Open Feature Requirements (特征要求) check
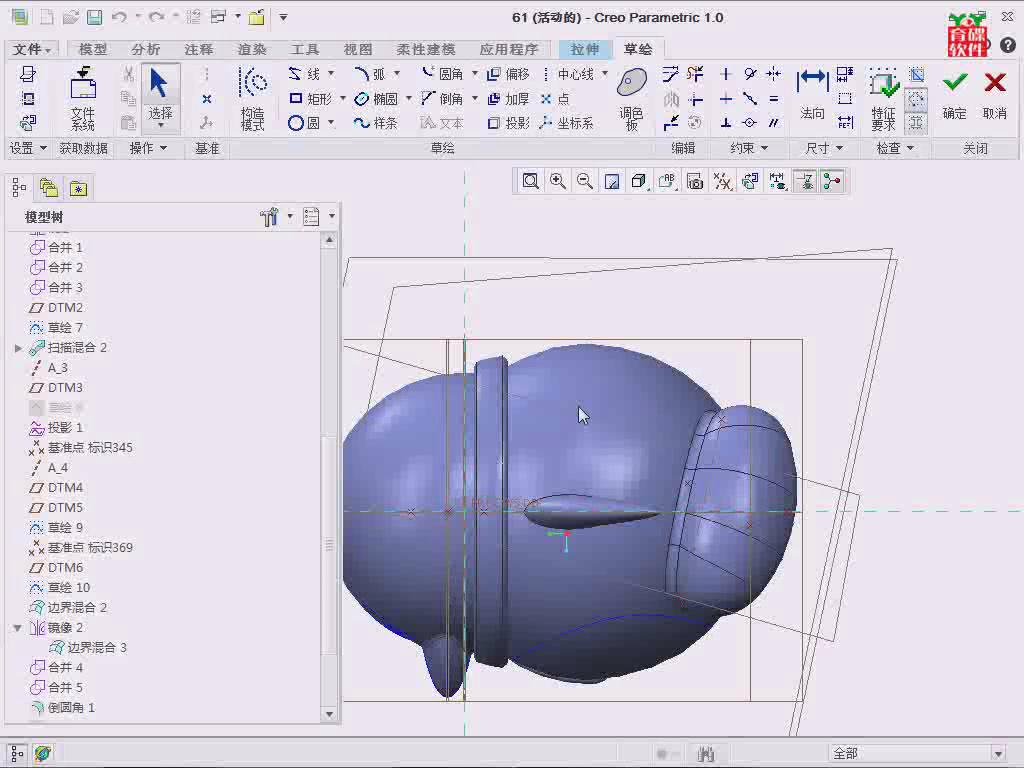The image size is (1024, 768). (x=884, y=98)
